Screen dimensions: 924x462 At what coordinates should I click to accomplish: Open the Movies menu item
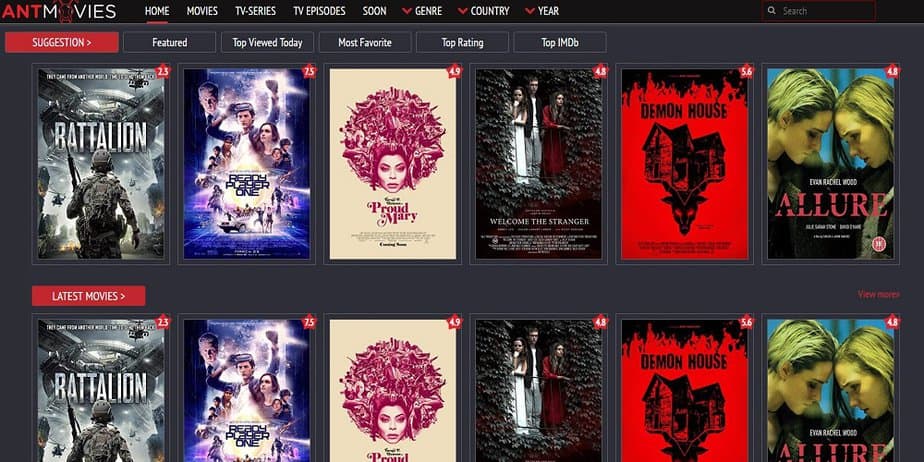(x=202, y=11)
